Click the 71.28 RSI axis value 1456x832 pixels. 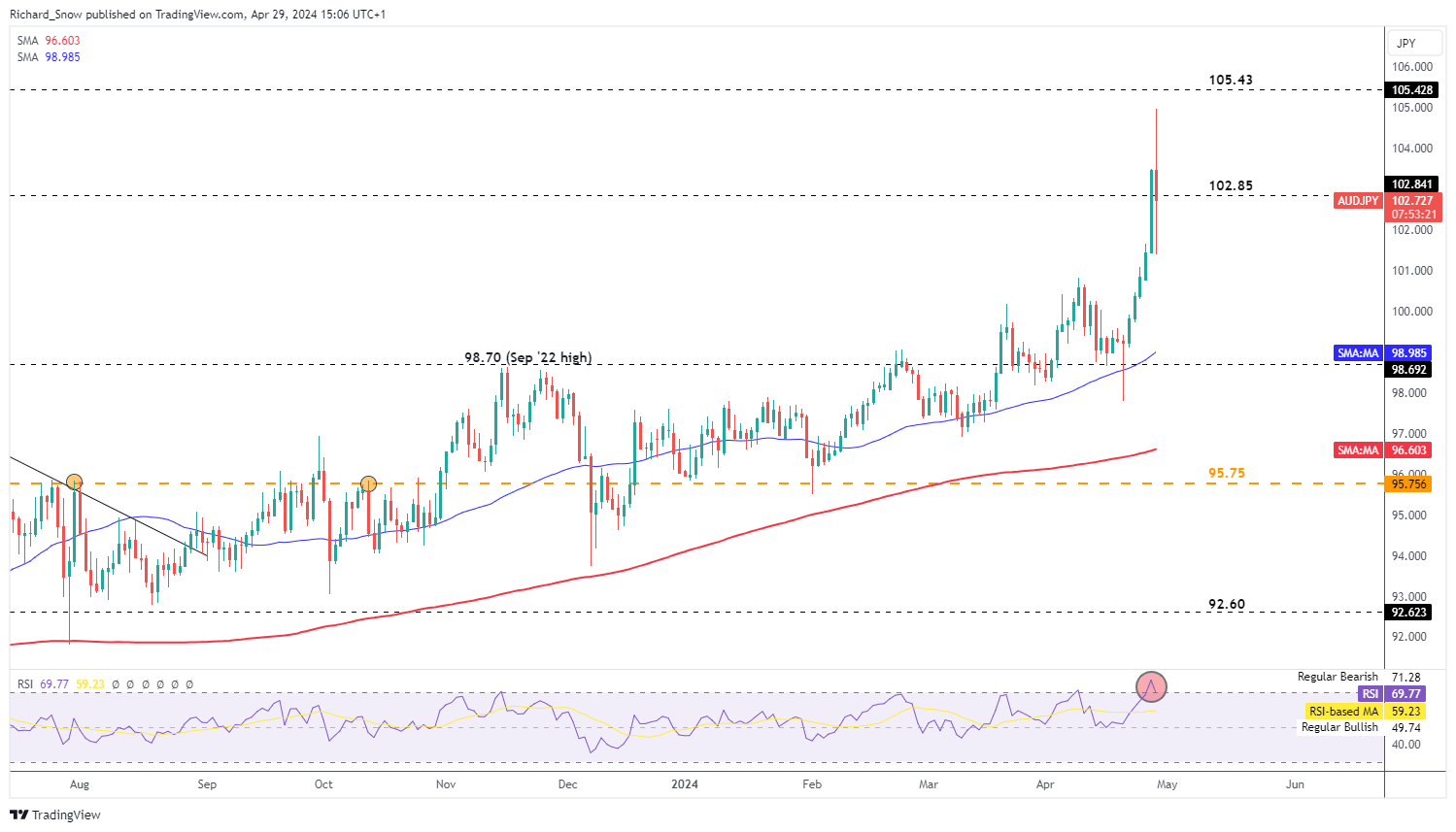tap(1406, 677)
